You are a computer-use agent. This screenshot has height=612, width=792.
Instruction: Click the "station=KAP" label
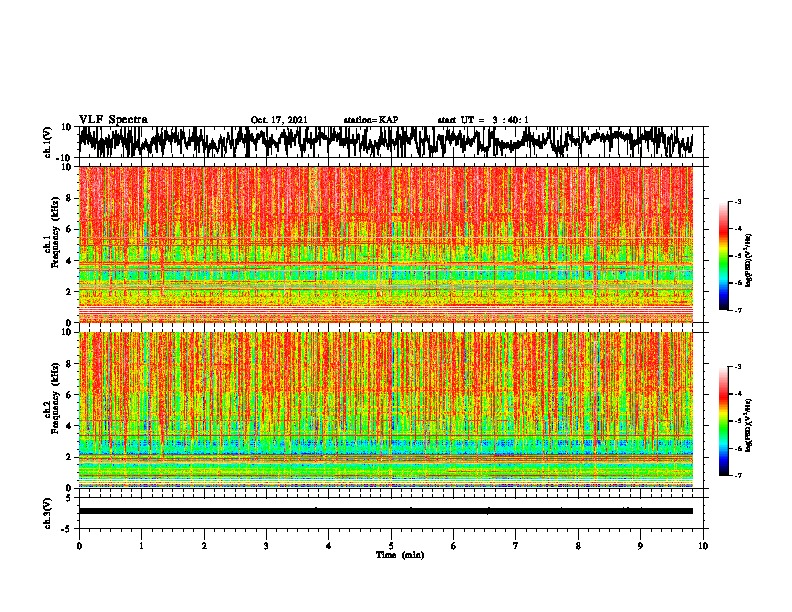[x=371, y=120]
